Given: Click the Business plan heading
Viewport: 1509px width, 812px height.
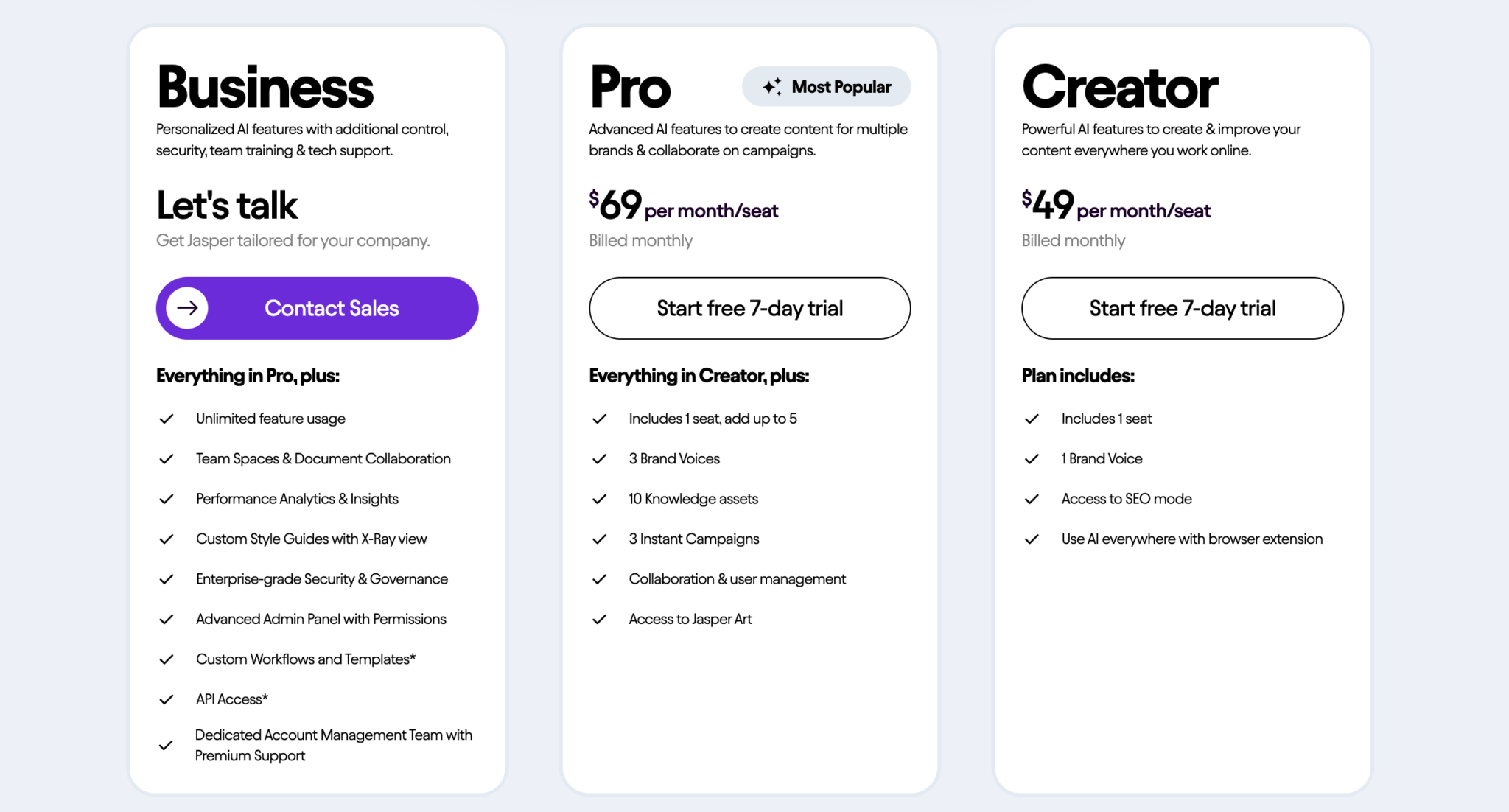Looking at the screenshot, I should [265, 85].
